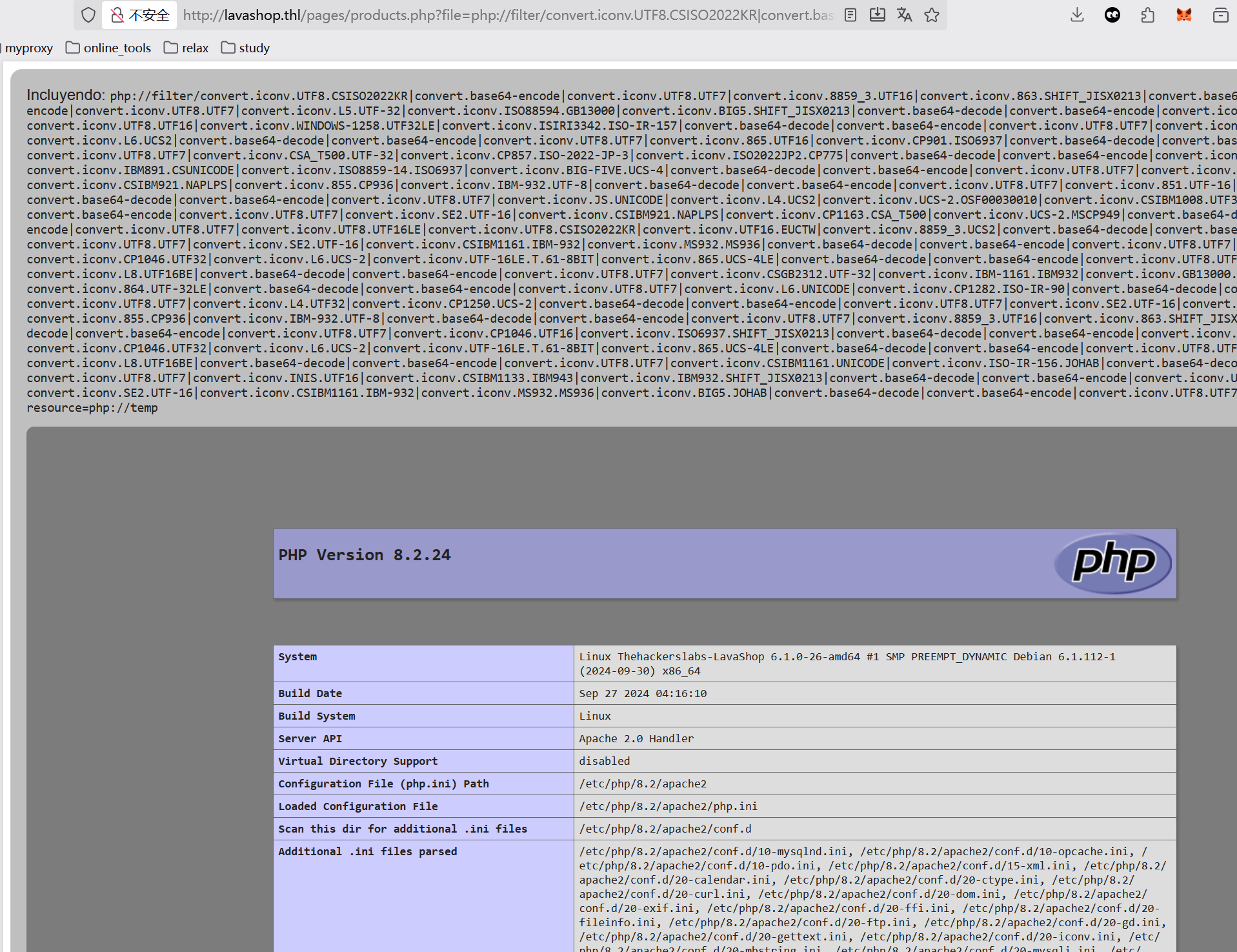
Task: Click the insecure connection lock icon
Action: pos(117,15)
